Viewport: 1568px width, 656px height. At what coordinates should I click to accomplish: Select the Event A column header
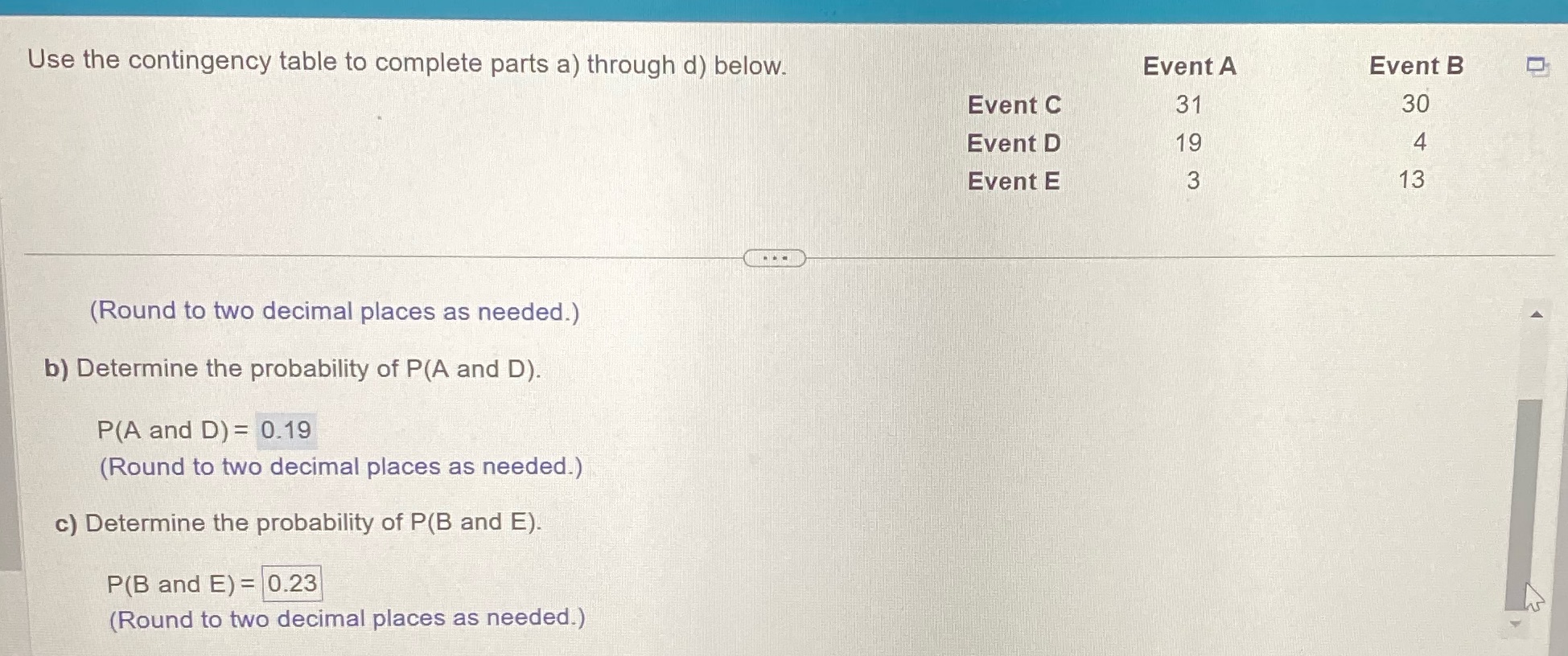(x=1189, y=66)
